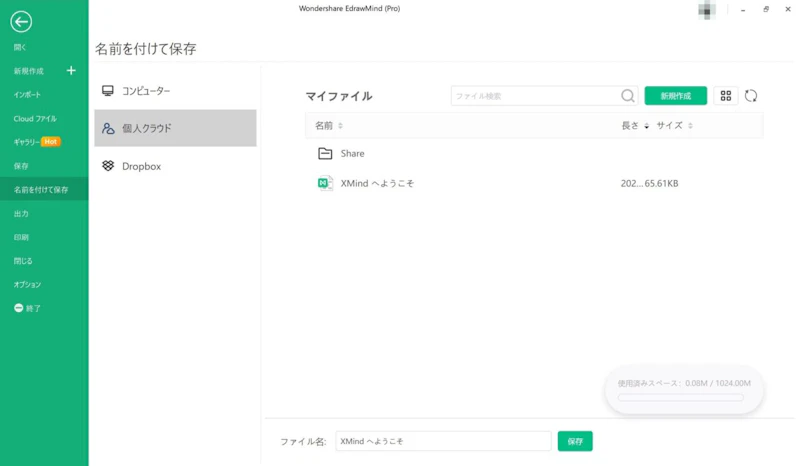Image resolution: width=800 pixels, height=466 pixels.
Task: Select 個人クラウド save location
Action: click(x=175, y=128)
